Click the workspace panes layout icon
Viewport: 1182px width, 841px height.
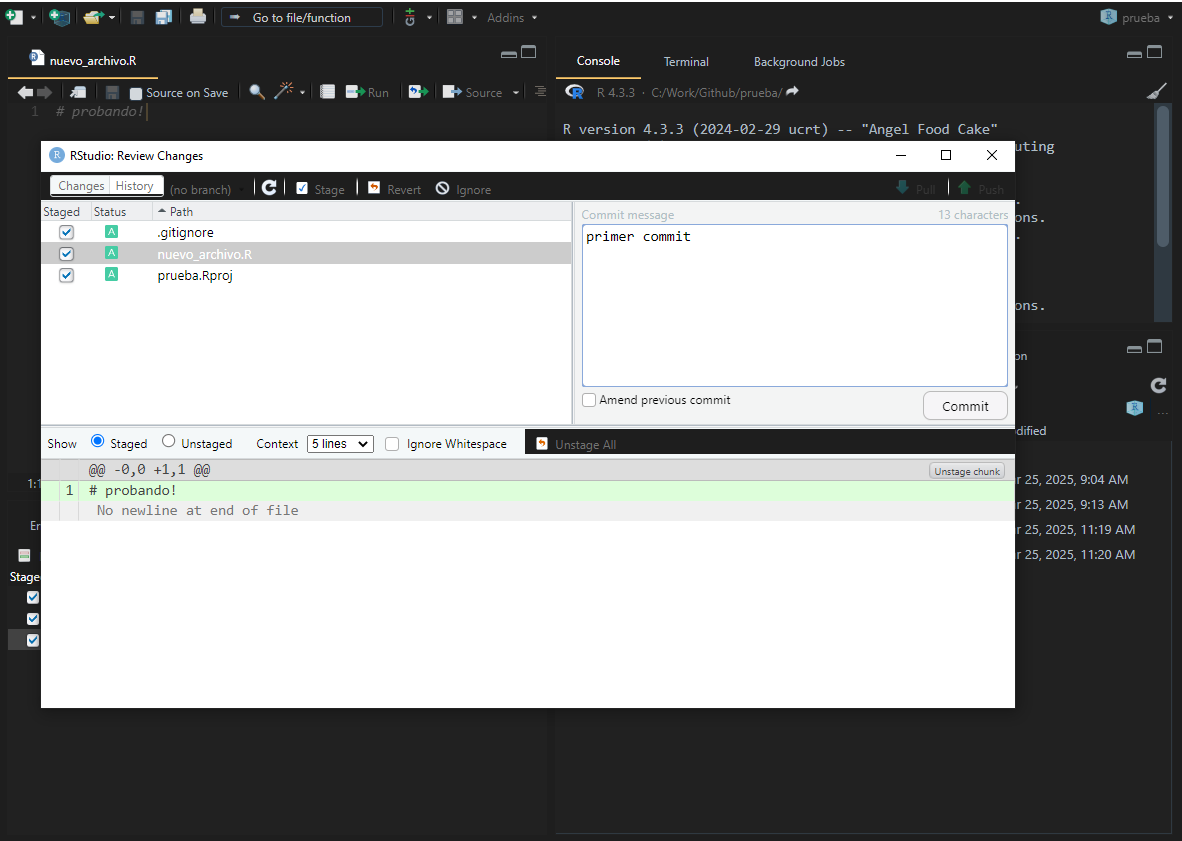(455, 17)
